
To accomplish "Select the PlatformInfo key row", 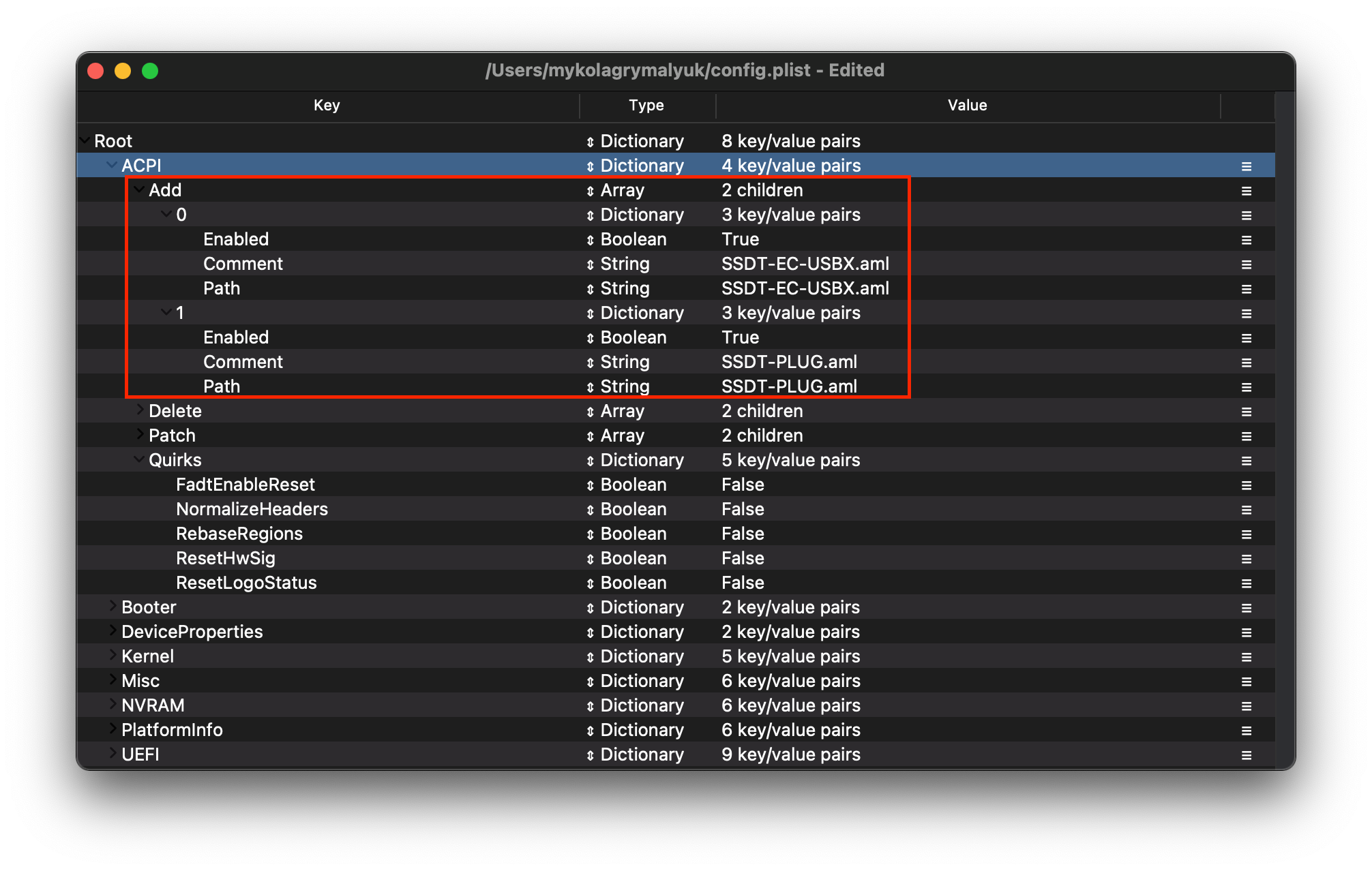I will click(172, 731).
